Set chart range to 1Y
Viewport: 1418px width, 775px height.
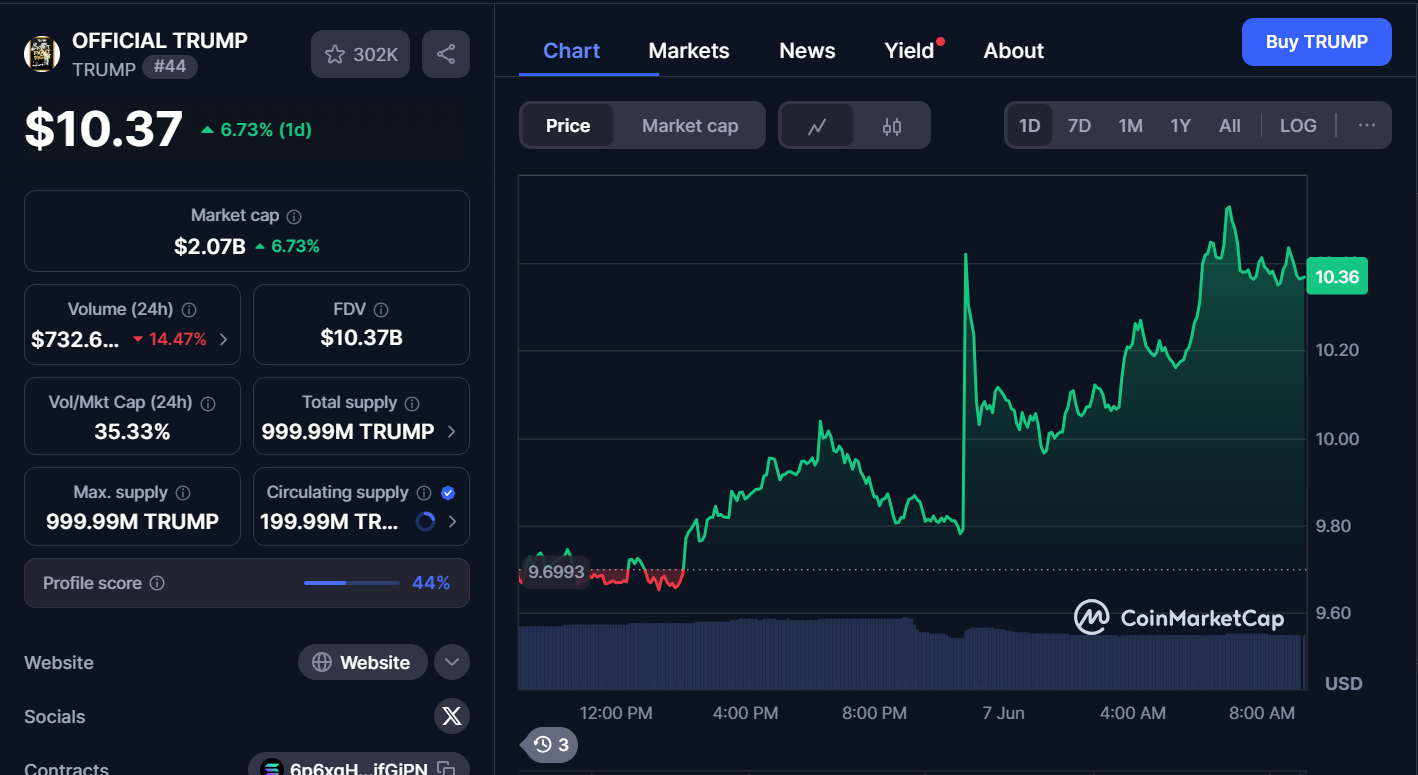click(1181, 126)
